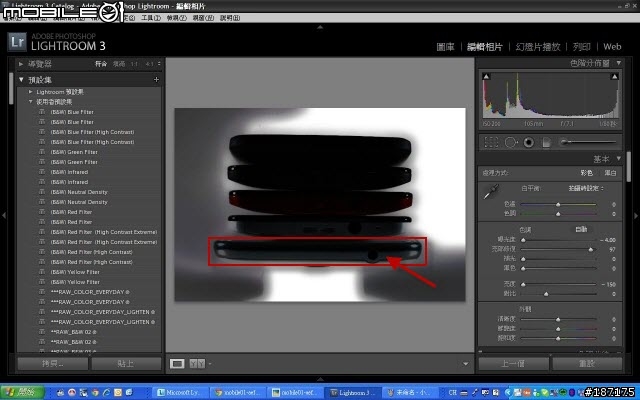Open the 說明(H) menu
This screenshot has width=640, height=400.
pyautogui.click(x=230, y=18)
